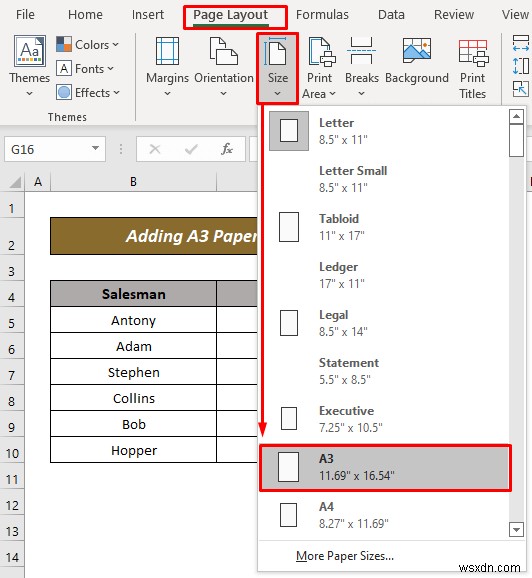Select column A header
Image resolution: width=532 pixels, height=578 pixels.
38,182
